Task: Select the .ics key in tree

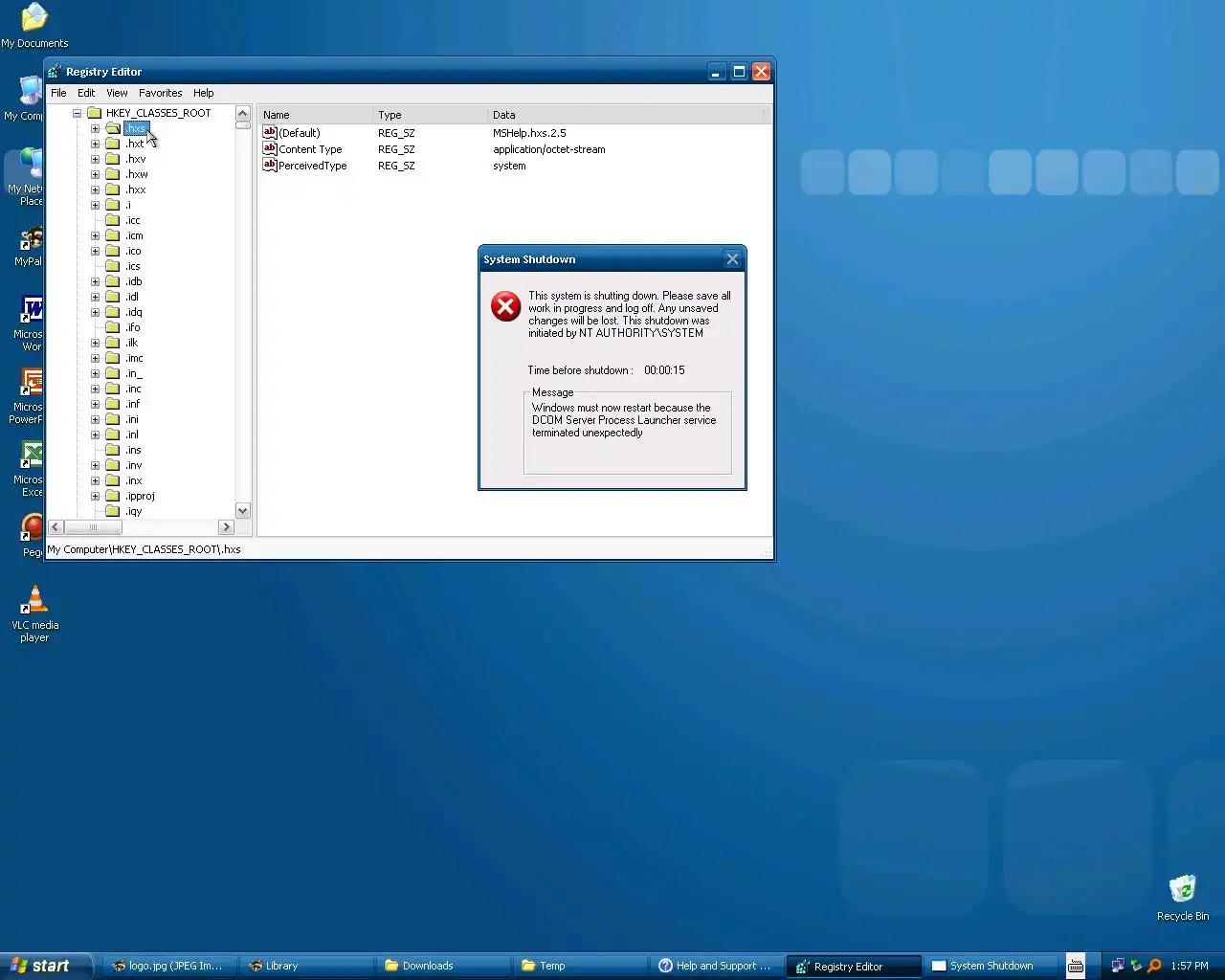Action: pos(133,266)
